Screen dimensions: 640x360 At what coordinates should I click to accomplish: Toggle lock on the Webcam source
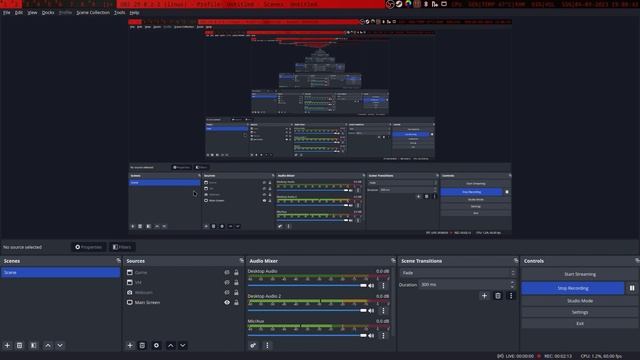236,293
